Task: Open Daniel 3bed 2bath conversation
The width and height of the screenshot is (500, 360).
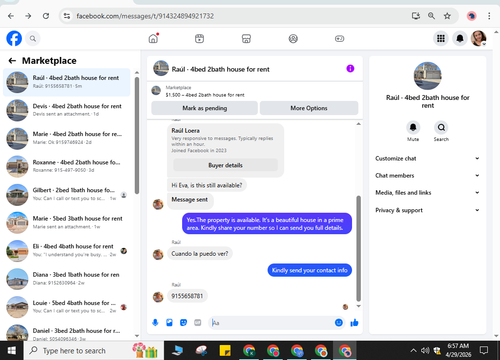Action: (x=67, y=333)
